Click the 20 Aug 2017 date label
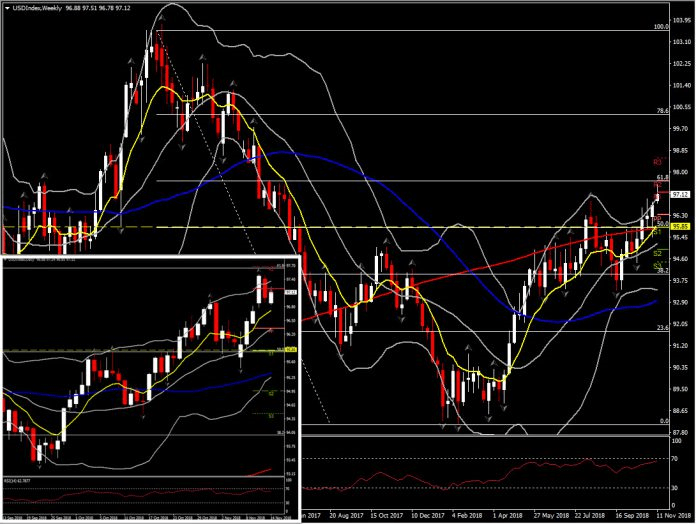Viewport: 696px width, 524px height. [346, 516]
